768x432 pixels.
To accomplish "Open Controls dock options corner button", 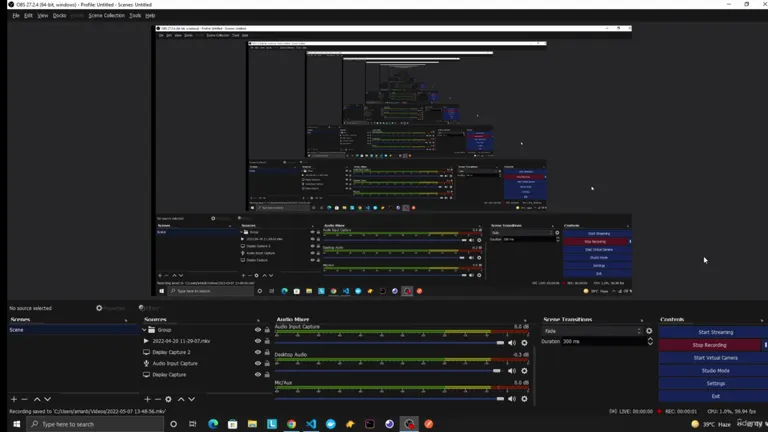I will click(762, 320).
